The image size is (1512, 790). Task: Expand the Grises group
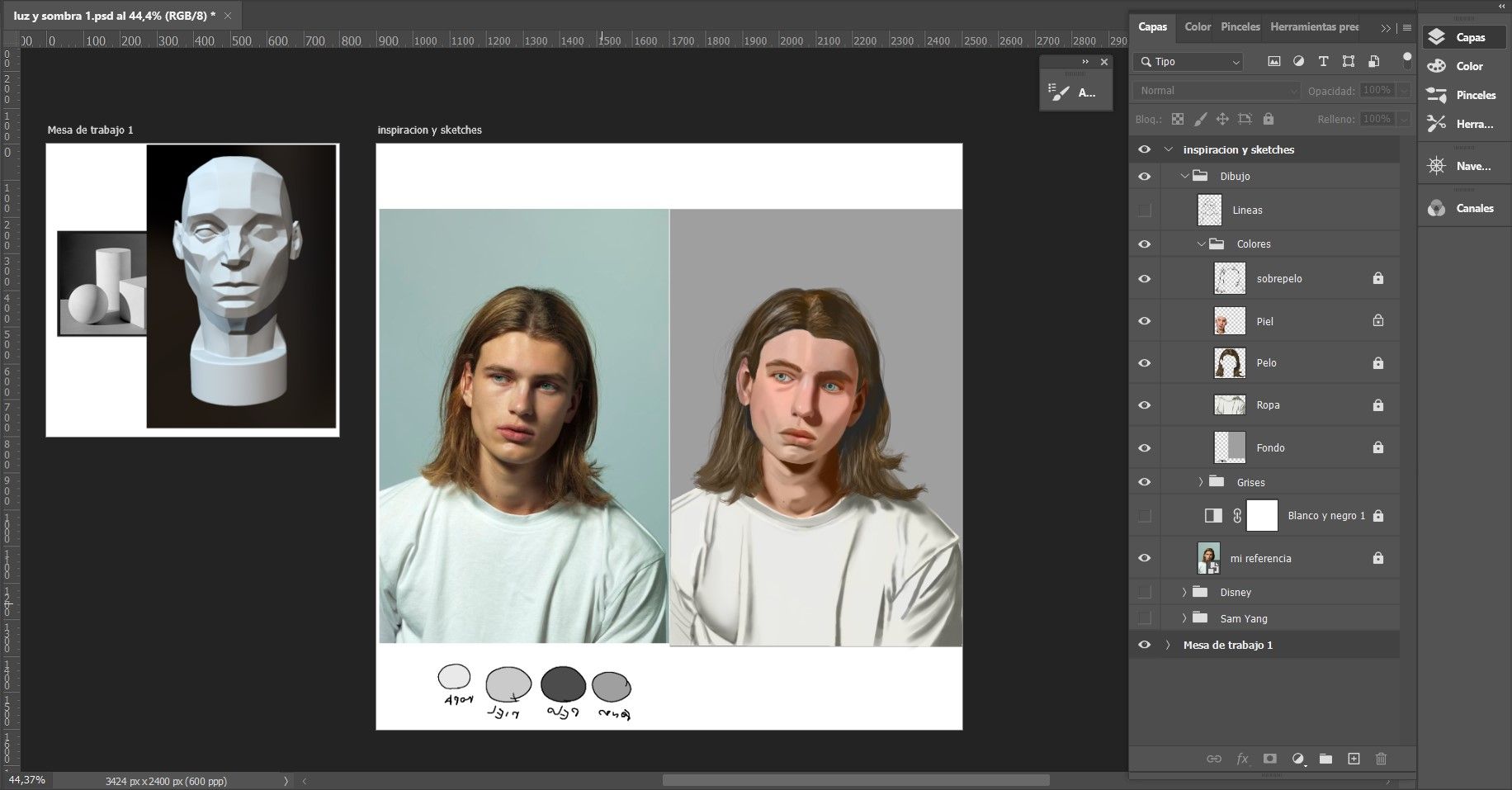click(x=1201, y=482)
